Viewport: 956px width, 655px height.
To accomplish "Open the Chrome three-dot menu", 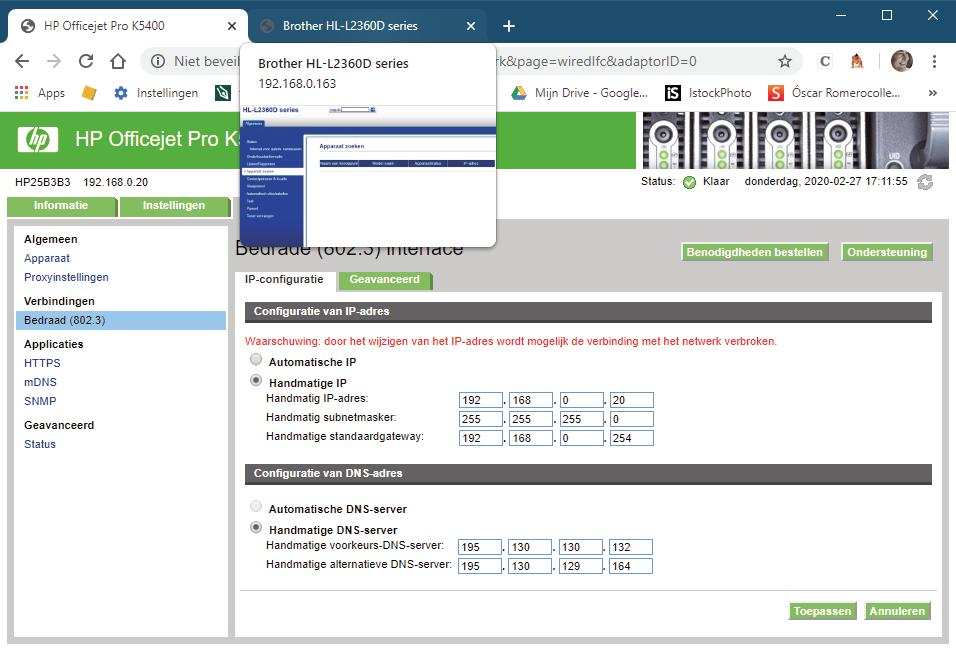I will (x=934, y=61).
